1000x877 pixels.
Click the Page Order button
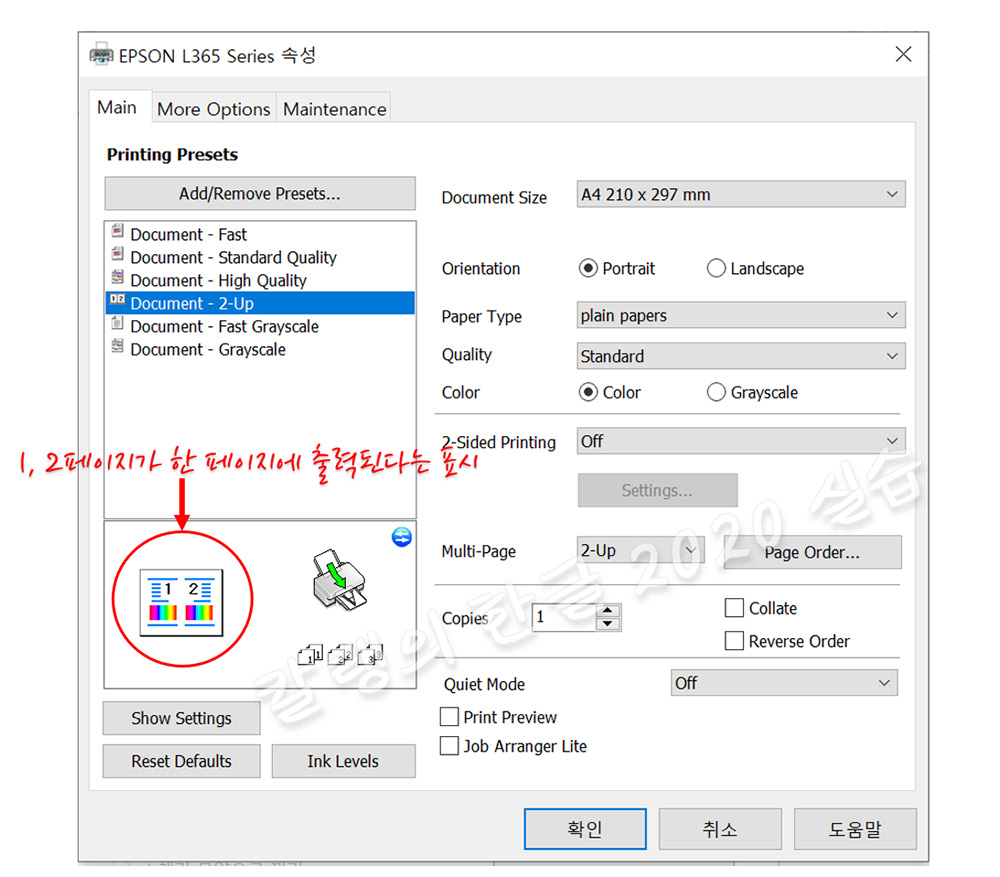[812, 552]
